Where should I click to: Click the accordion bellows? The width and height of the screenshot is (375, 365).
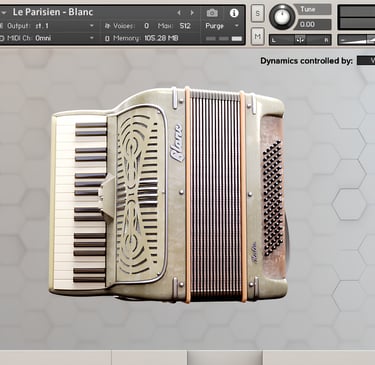point(216,195)
